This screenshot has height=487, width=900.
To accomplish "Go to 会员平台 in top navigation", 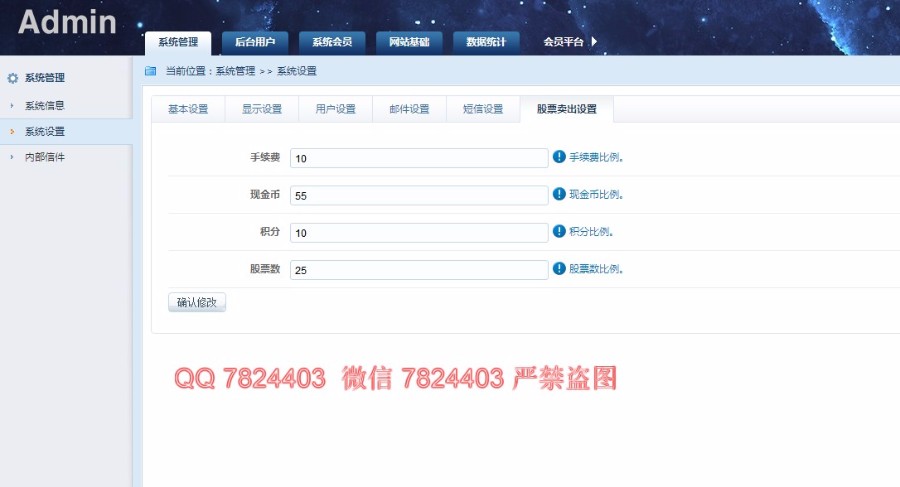I will pos(563,42).
